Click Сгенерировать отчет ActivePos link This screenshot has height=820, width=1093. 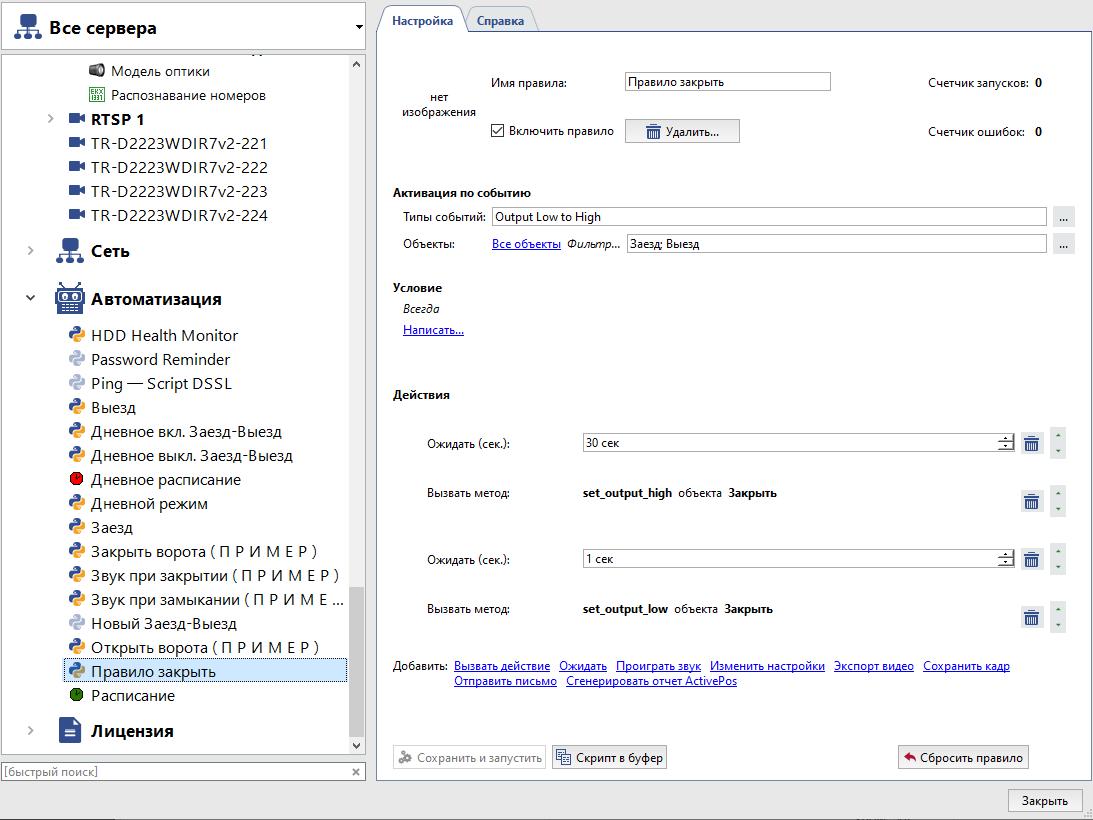tap(651, 681)
